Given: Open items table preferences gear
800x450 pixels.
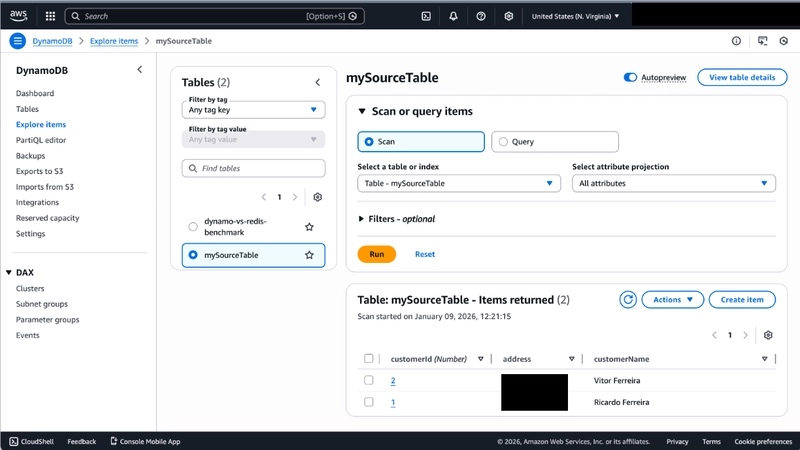Looking at the screenshot, I should click(x=768, y=335).
